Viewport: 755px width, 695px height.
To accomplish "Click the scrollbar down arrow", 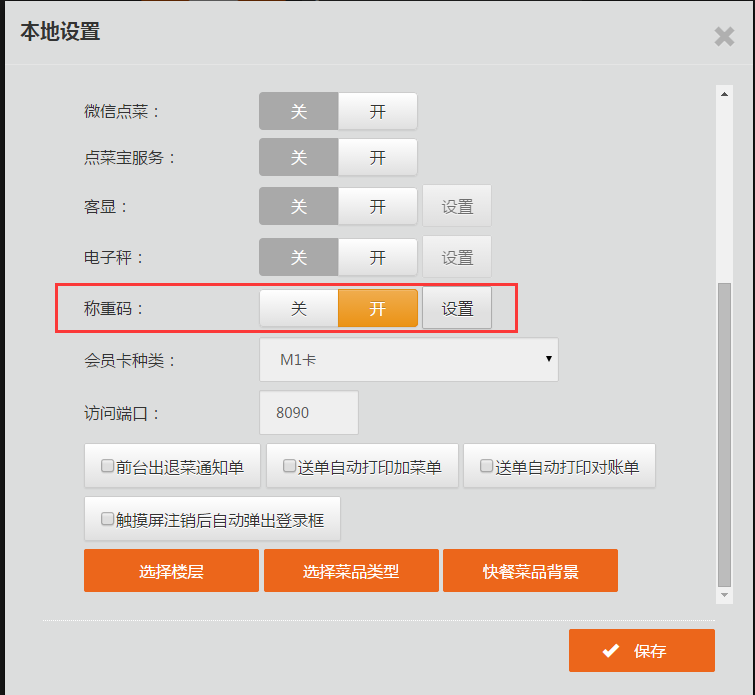I will pos(724,595).
